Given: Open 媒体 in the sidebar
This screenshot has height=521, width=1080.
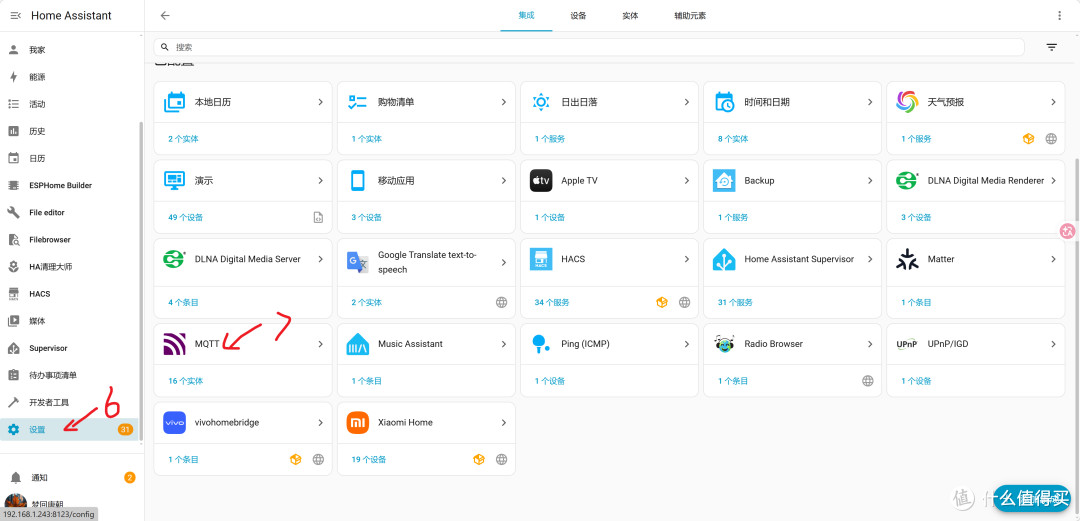Looking at the screenshot, I should click(x=69, y=321).
